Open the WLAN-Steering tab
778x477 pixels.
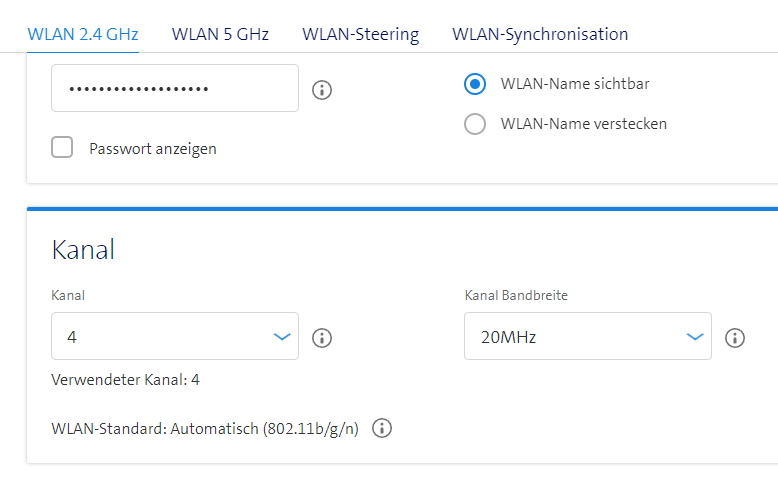pyautogui.click(x=360, y=34)
